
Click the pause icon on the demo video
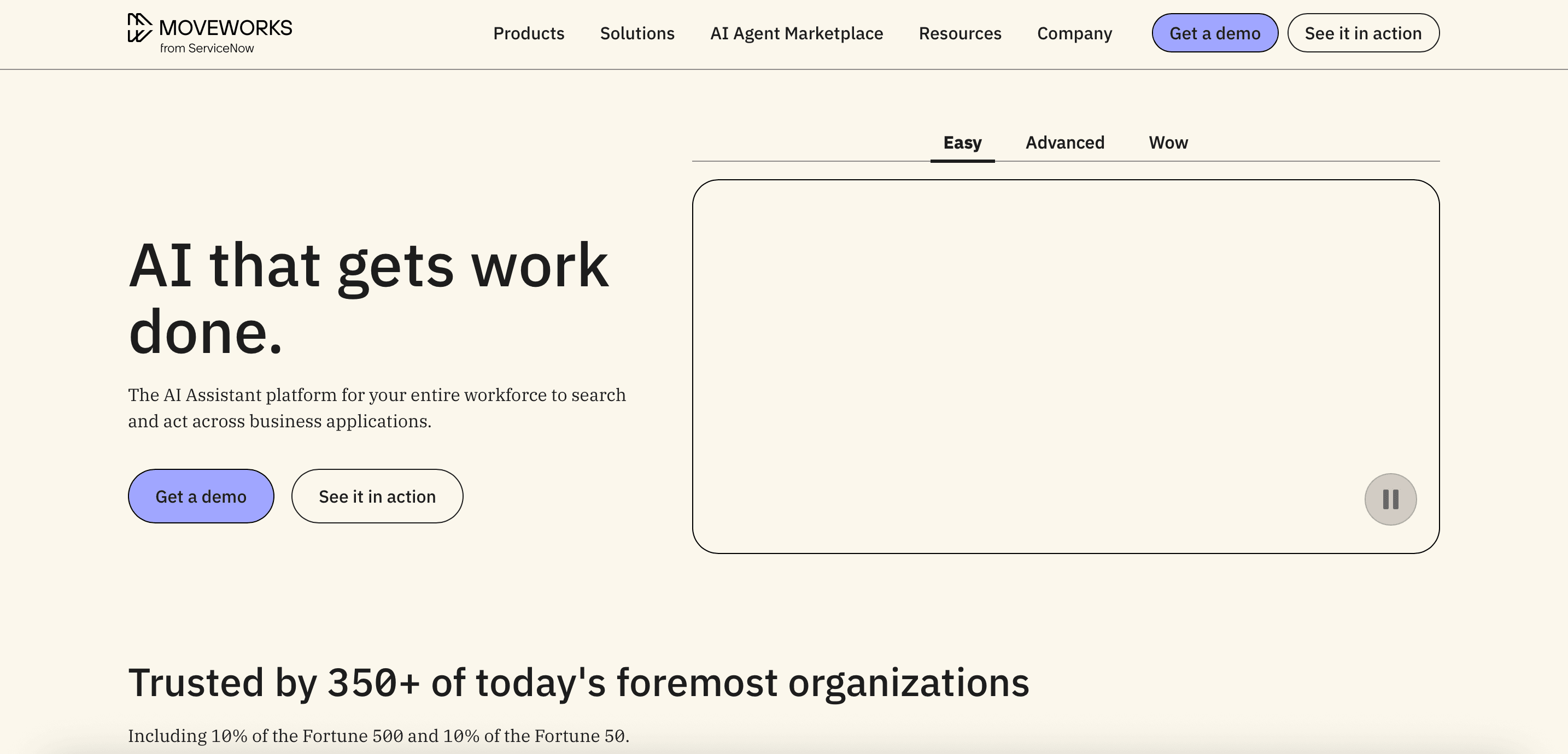pyautogui.click(x=1390, y=499)
